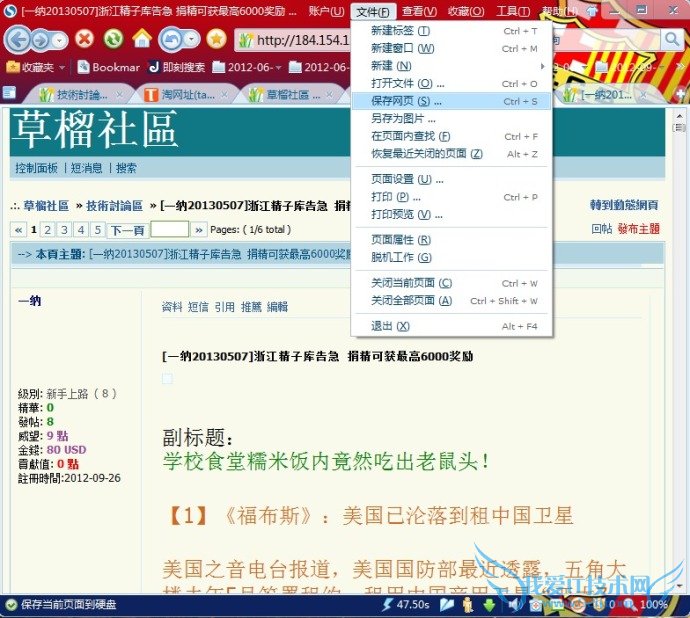690x618 pixels.
Task: Refresh the page with green reload icon
Action: pyautogui.click(x=113, y=40)
